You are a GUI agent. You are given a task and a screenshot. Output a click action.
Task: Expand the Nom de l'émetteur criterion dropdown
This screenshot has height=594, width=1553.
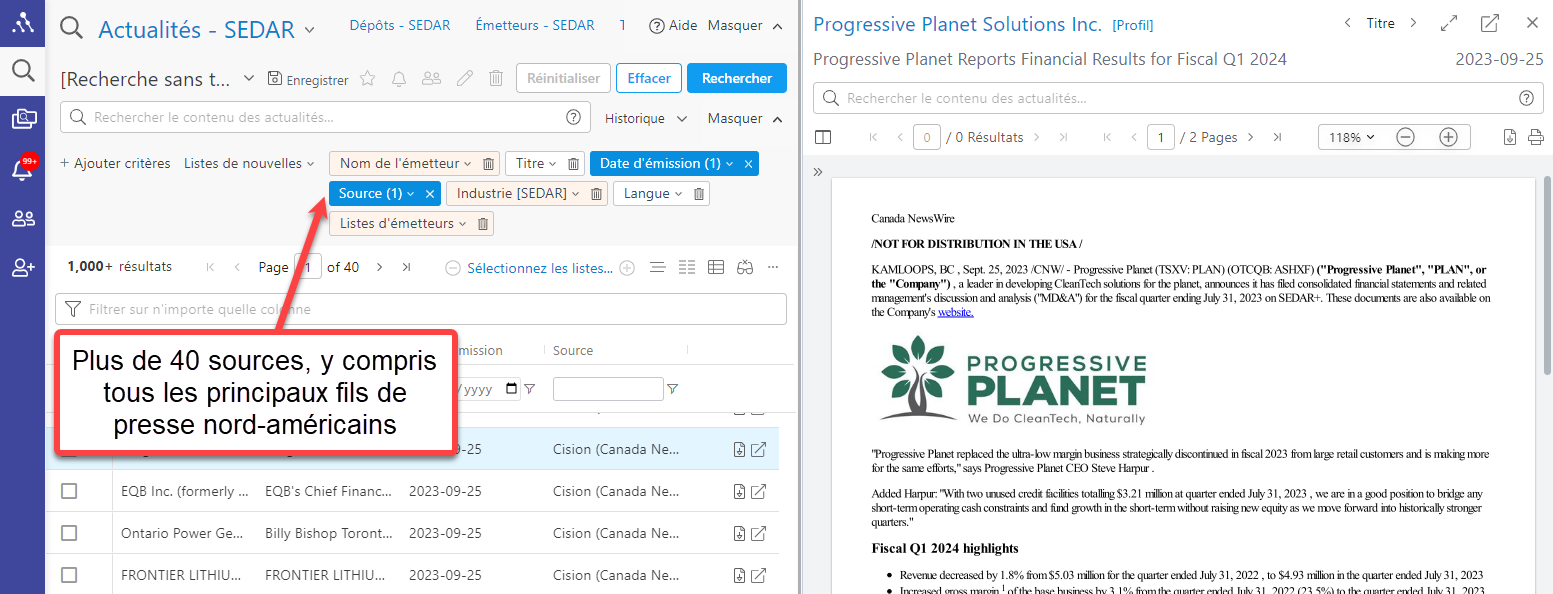[467, 164]
